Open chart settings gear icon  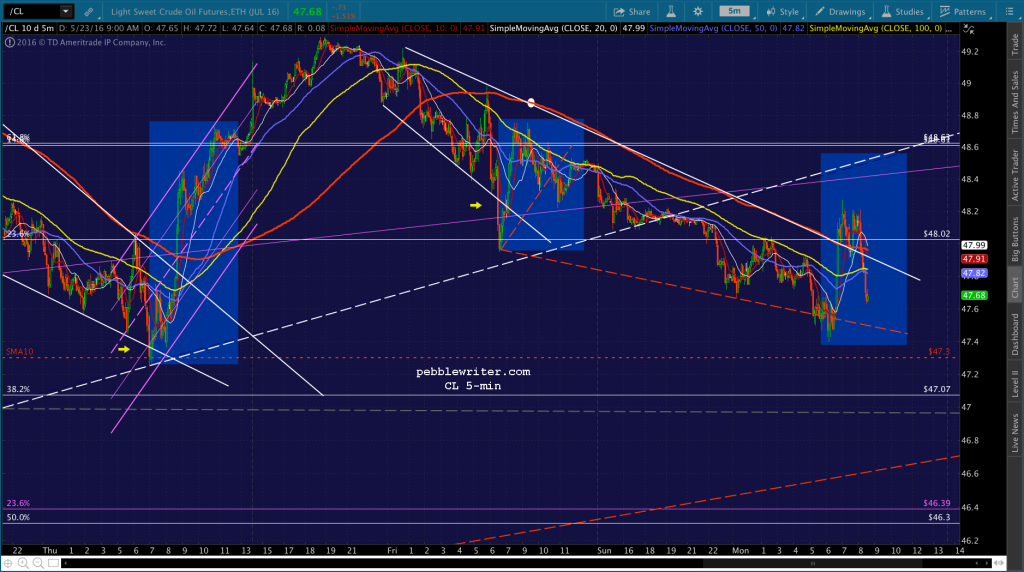(697, 12)
